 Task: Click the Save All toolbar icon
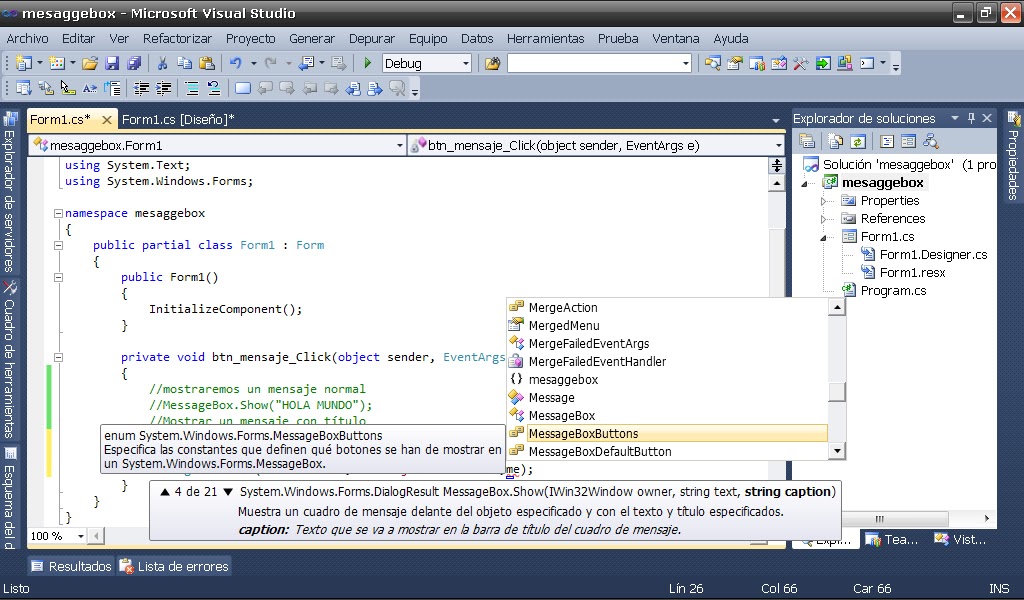click(132, 61)
